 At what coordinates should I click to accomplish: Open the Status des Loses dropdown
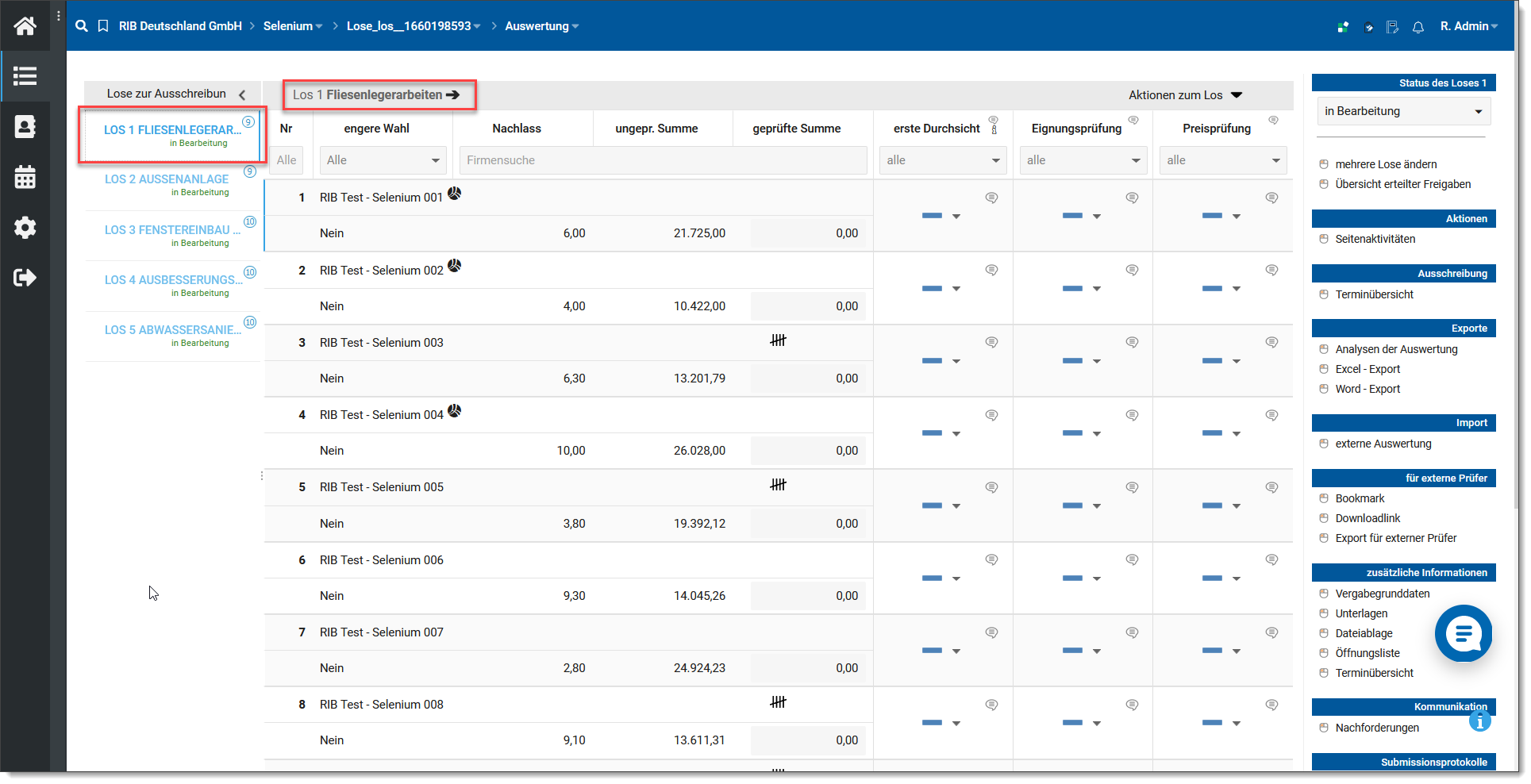(1403, 111)
